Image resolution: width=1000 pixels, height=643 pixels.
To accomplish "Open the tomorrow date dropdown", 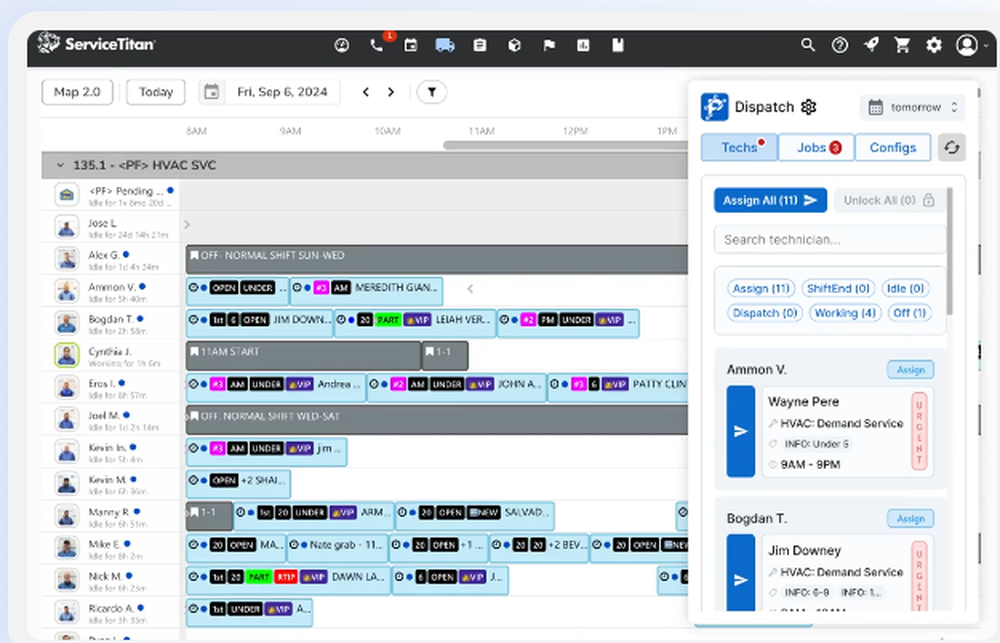I will point(913,107).
